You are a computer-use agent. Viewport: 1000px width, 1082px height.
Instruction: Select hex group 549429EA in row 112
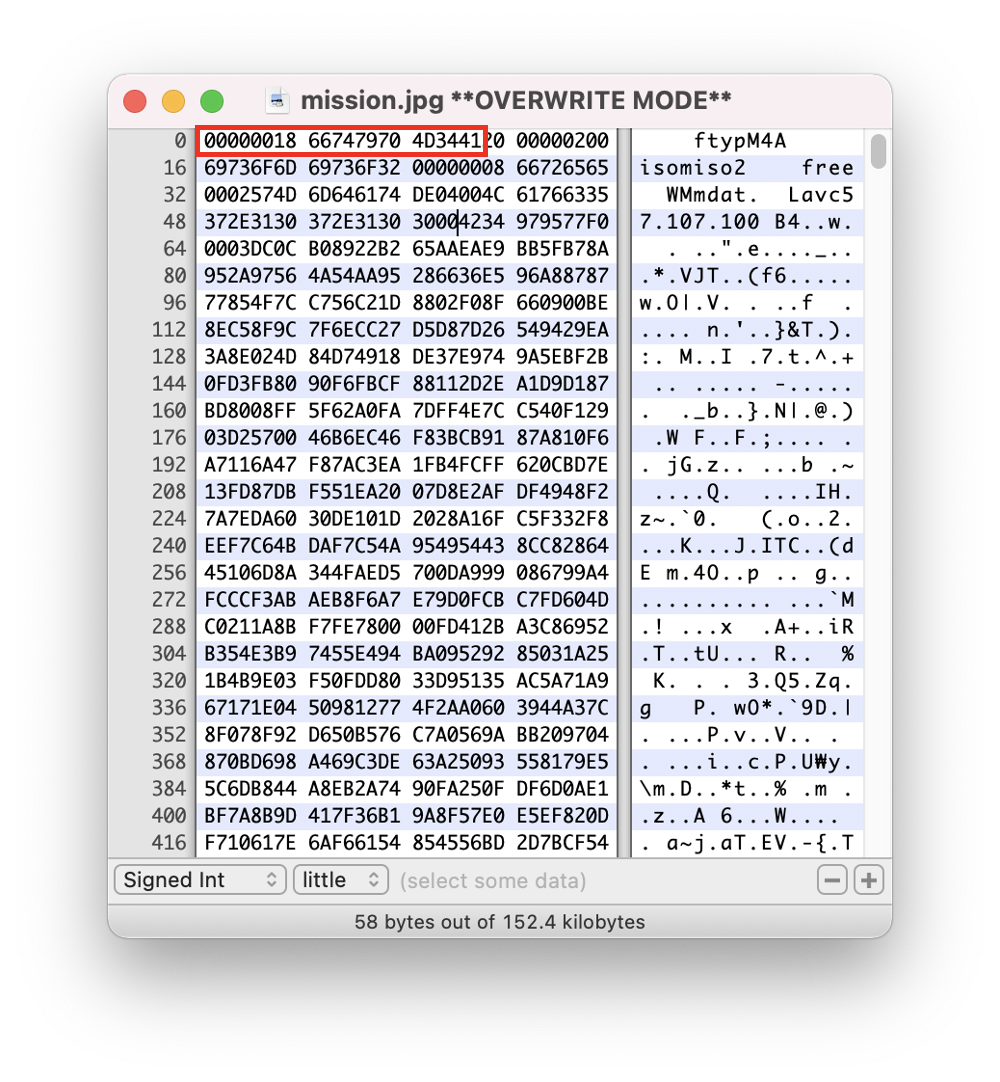coord(562,329)
